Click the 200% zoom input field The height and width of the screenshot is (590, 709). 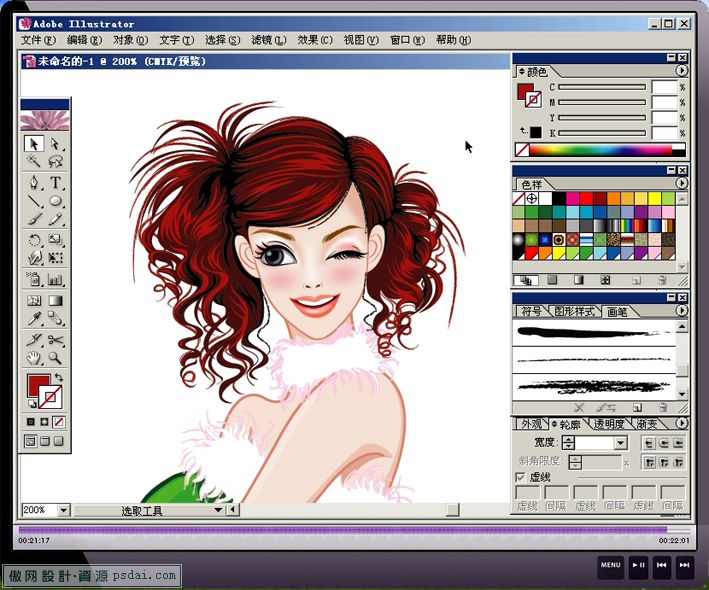tap(40, 510)
